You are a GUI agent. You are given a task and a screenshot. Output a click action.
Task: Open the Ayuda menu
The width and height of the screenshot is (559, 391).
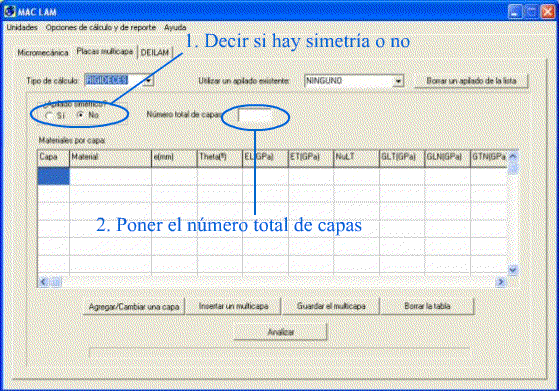[175, 27]
